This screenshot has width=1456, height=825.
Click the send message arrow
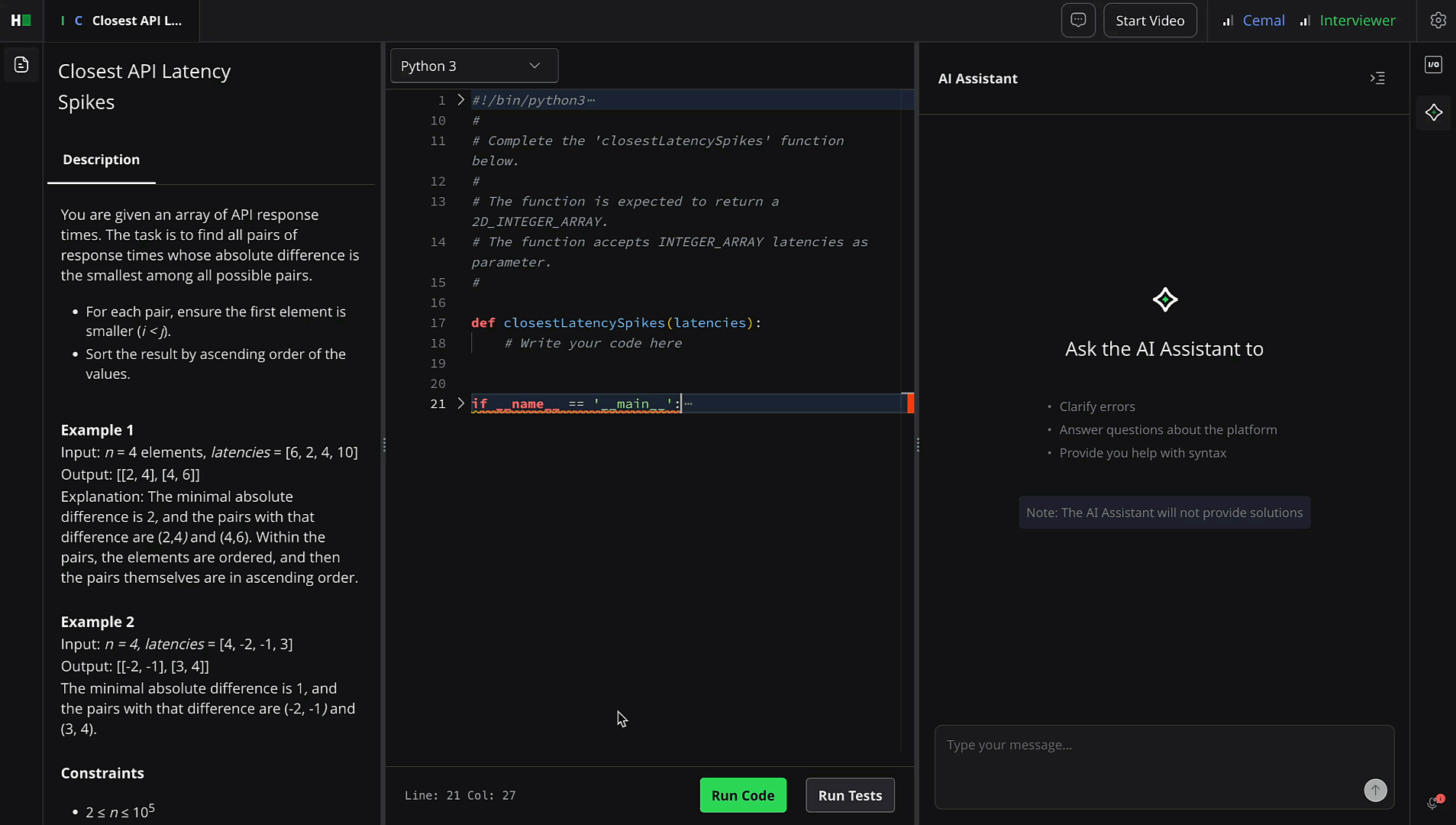pos(1374,790)
